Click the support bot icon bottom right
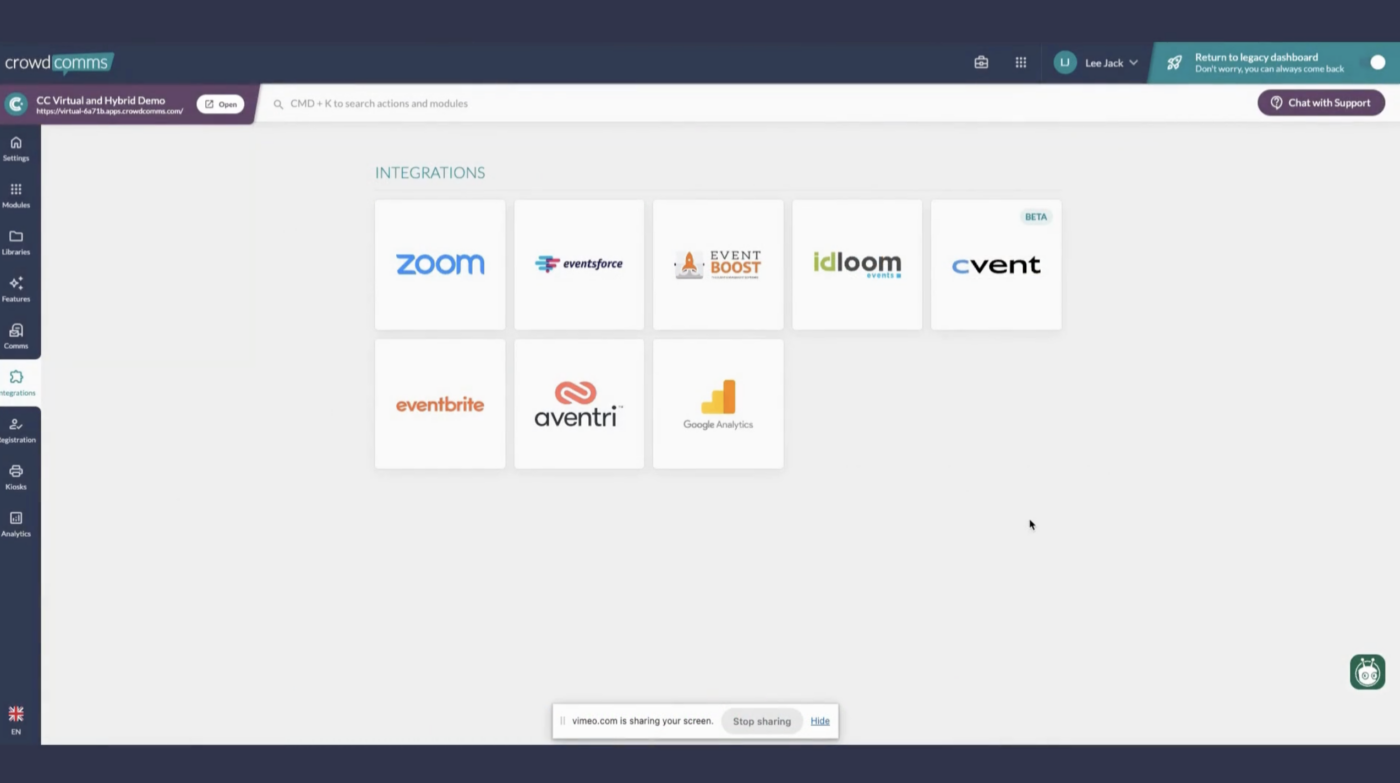1400x783 pixels. (x=1367, y=672)
